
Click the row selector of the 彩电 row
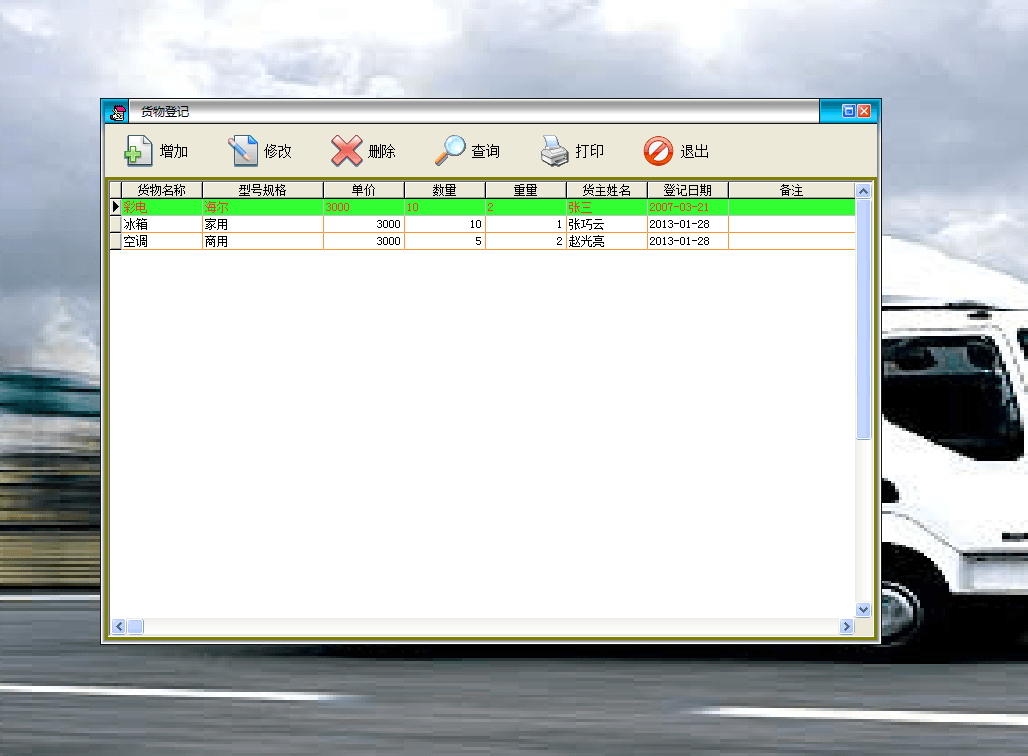115,207
